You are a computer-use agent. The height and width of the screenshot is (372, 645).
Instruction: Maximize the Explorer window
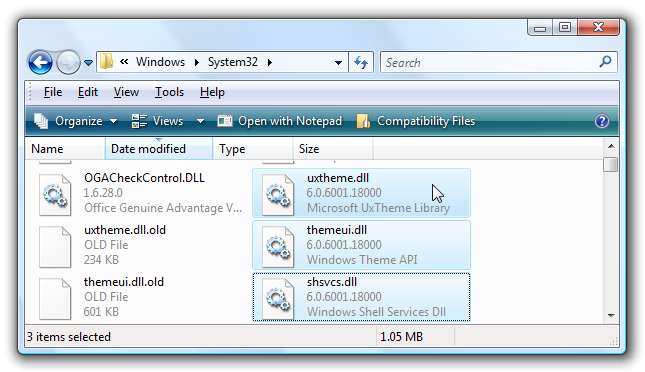[564, 28]
